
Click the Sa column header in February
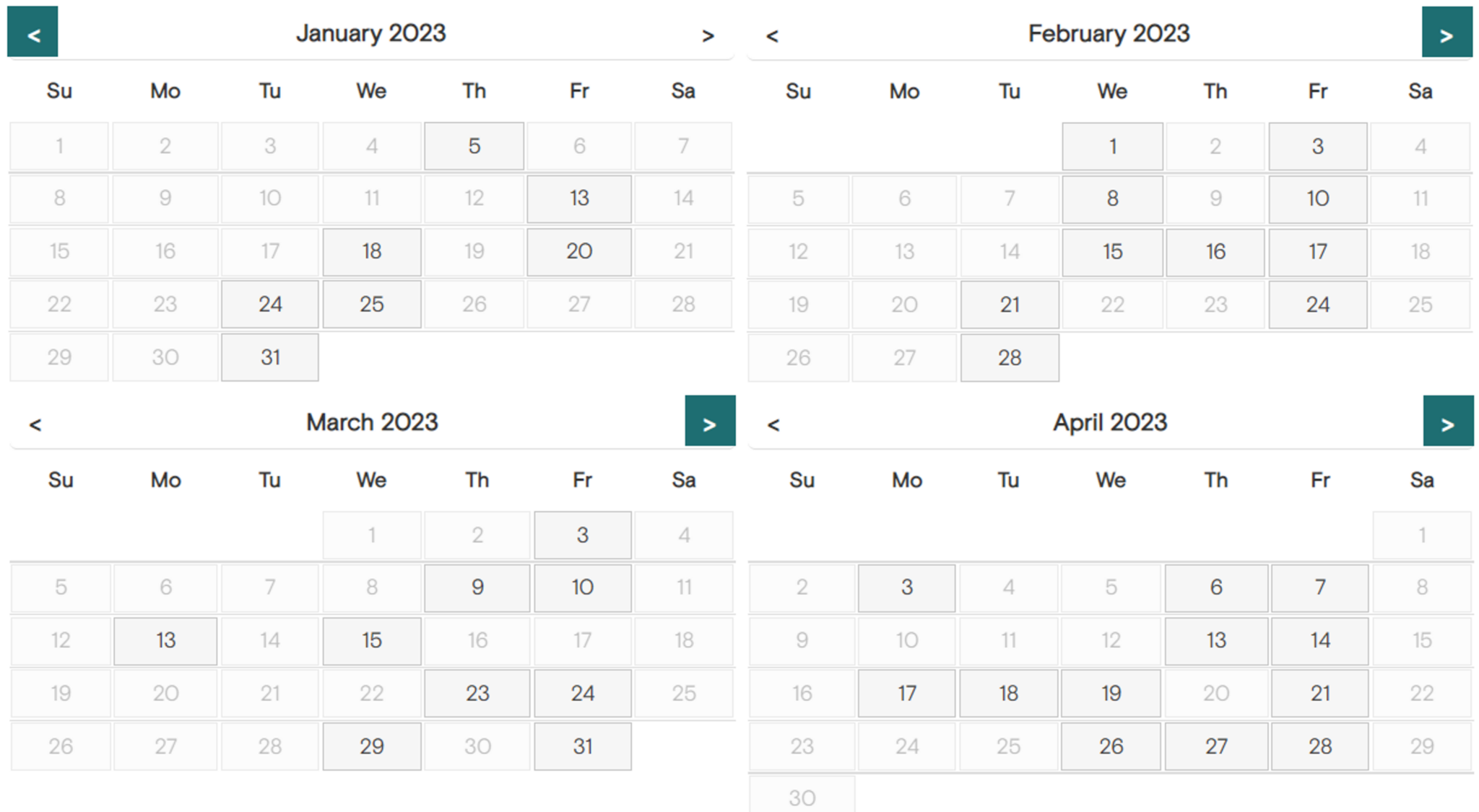[1421, 92]
